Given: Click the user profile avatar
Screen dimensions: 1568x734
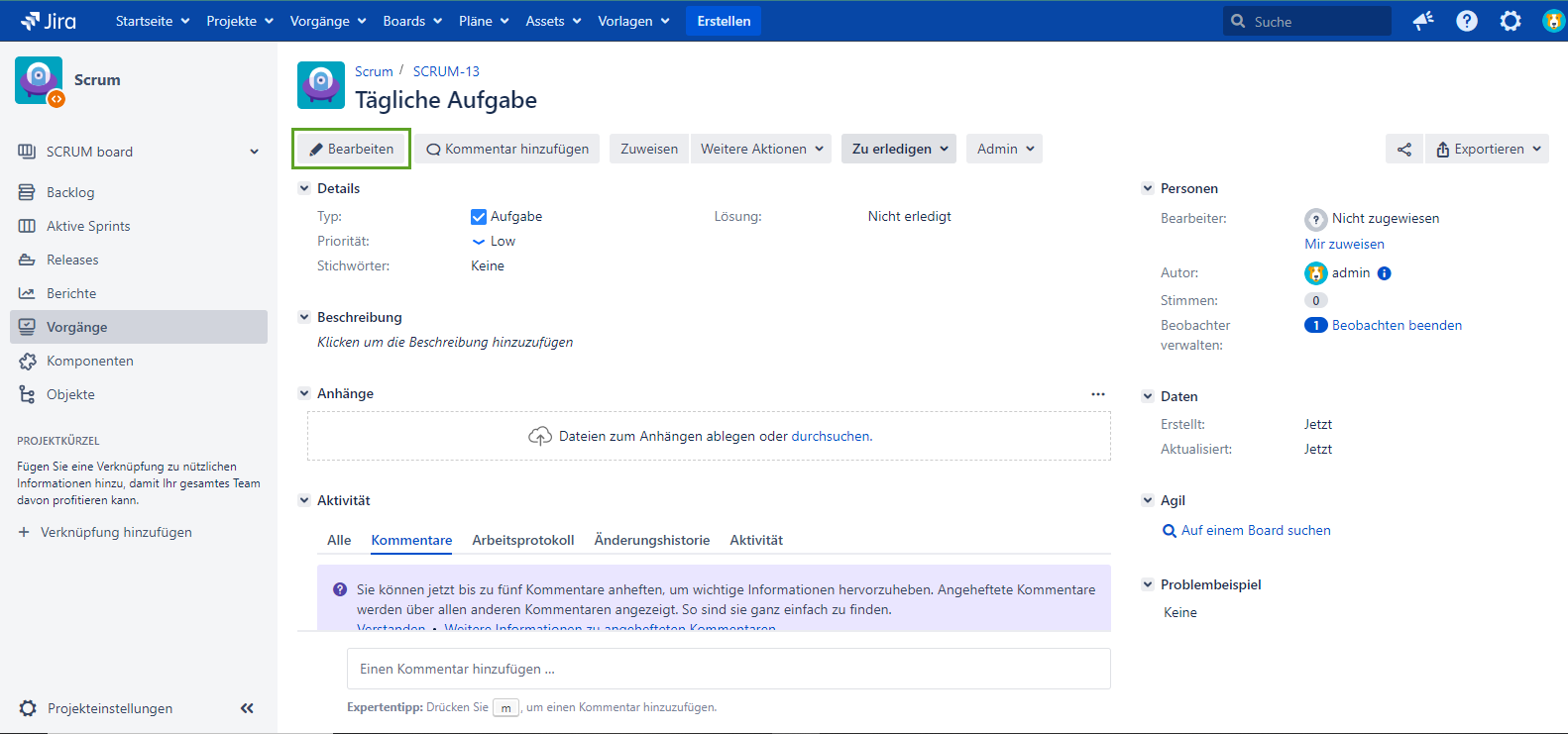Looking at the screenshot, I should (1553, 21).
